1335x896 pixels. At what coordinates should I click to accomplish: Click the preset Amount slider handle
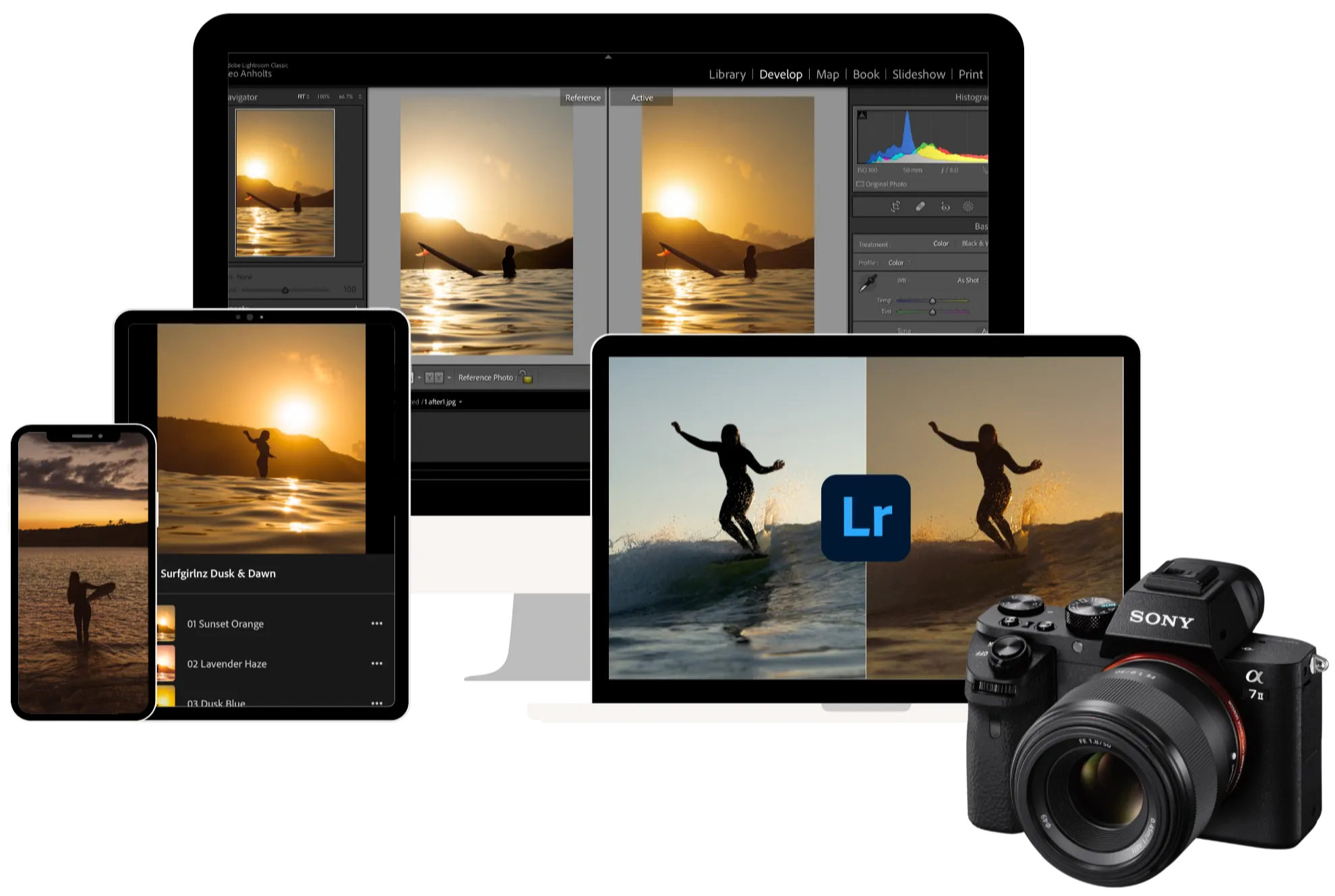(x=285, y=291)
